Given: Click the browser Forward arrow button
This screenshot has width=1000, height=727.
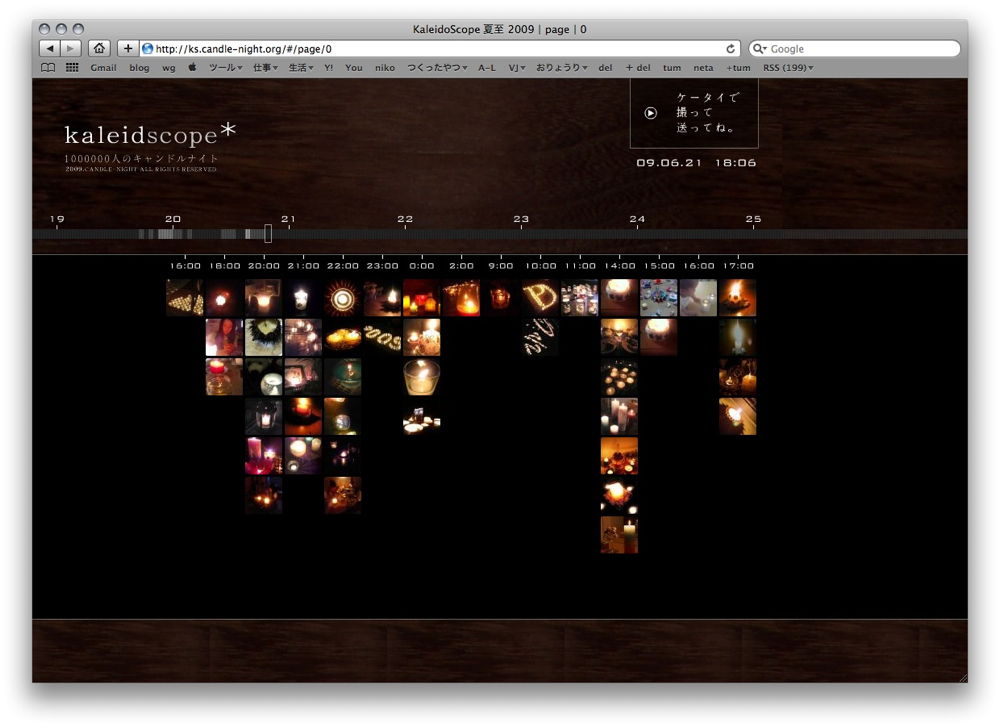Looking at the screenshot, I should pos(71,48).
